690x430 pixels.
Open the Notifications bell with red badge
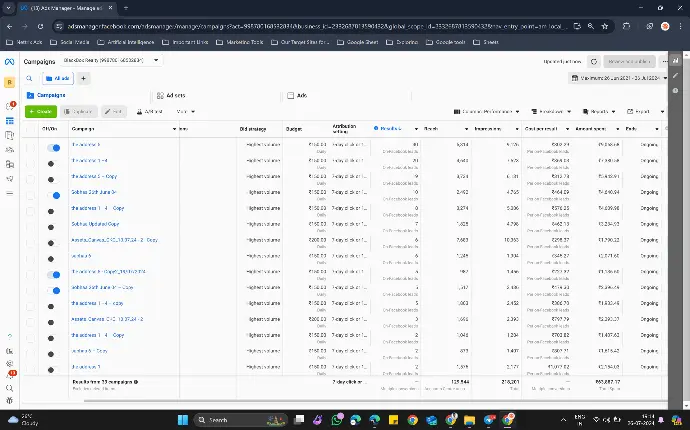coord(10,375)
